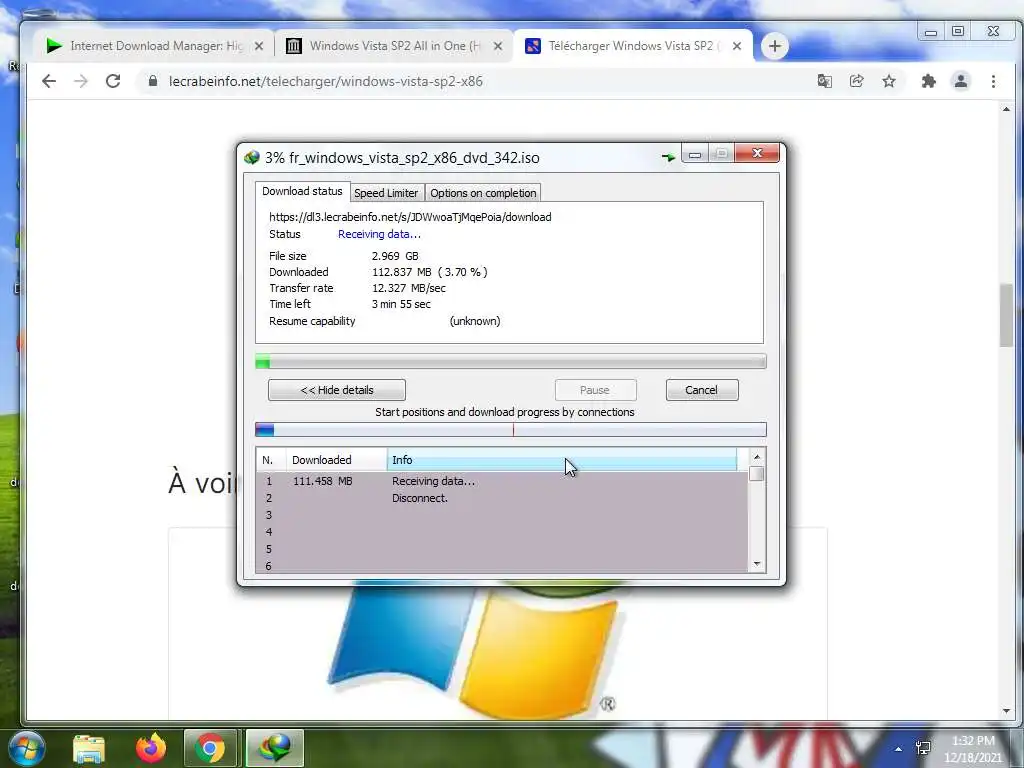Reload the lecrabeinfo page
1024x768 pixels.
coord(113,81)
